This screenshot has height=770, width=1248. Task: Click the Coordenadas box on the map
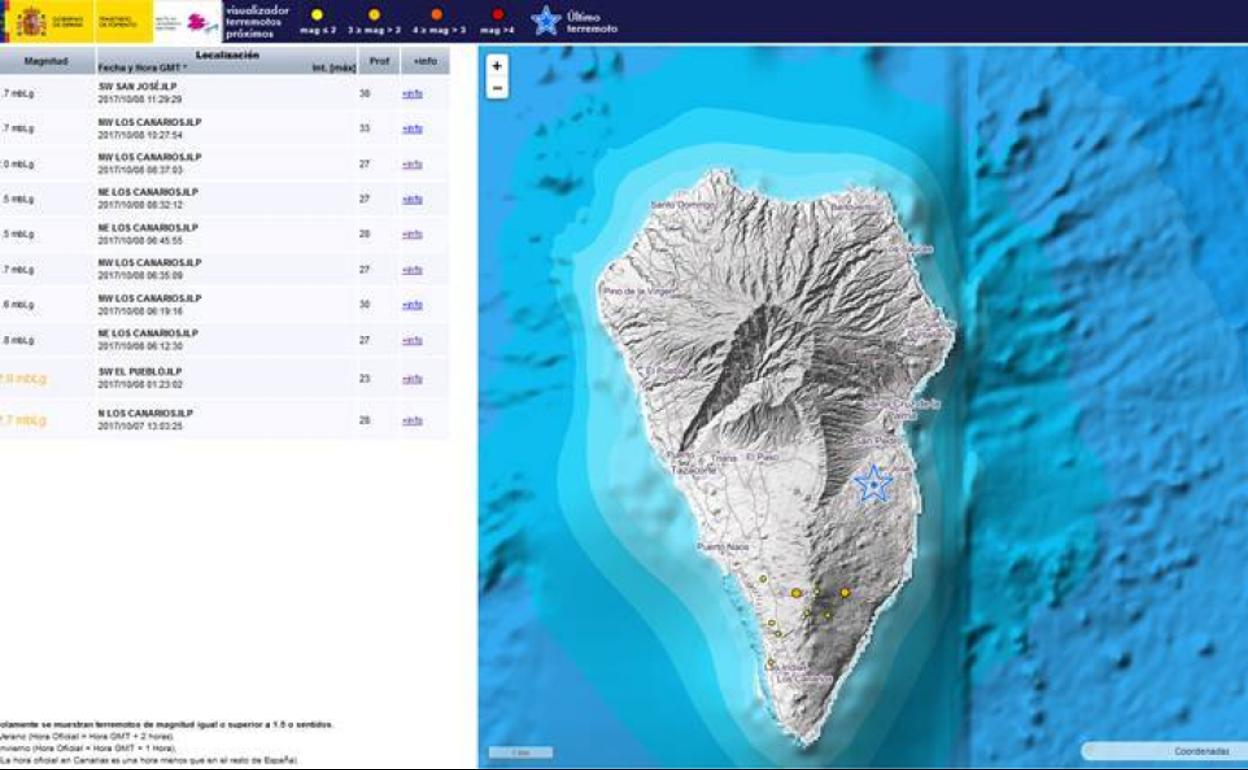(1165, 751)
